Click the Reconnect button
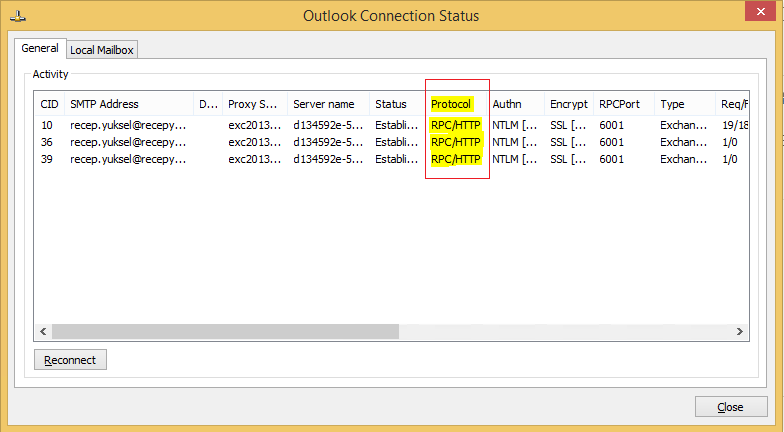 click(70, 360)
